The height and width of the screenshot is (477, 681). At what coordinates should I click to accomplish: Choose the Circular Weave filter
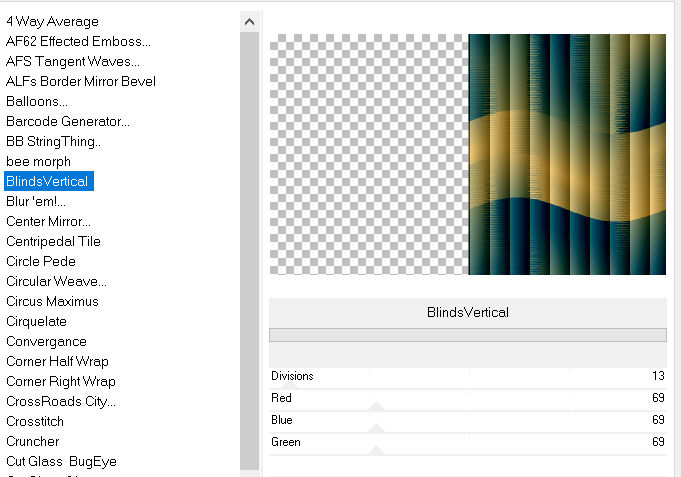(x=56, y=281)
